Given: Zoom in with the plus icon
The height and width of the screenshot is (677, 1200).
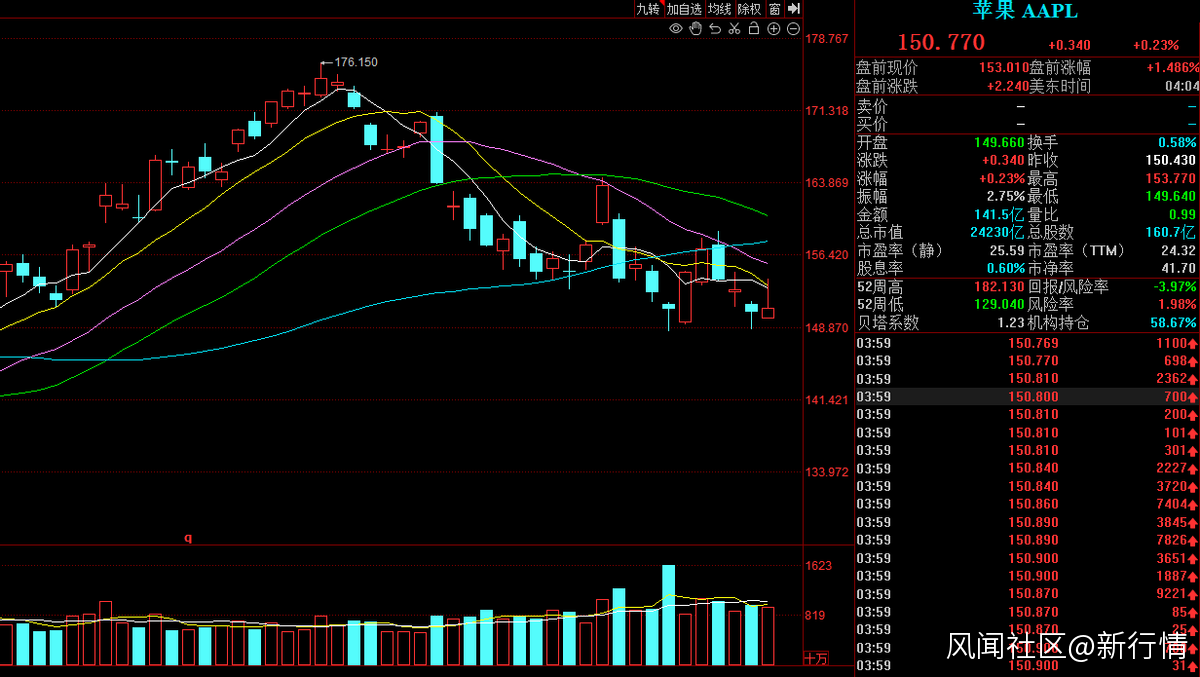Looking at the screenshot, I should click(773, 29).
